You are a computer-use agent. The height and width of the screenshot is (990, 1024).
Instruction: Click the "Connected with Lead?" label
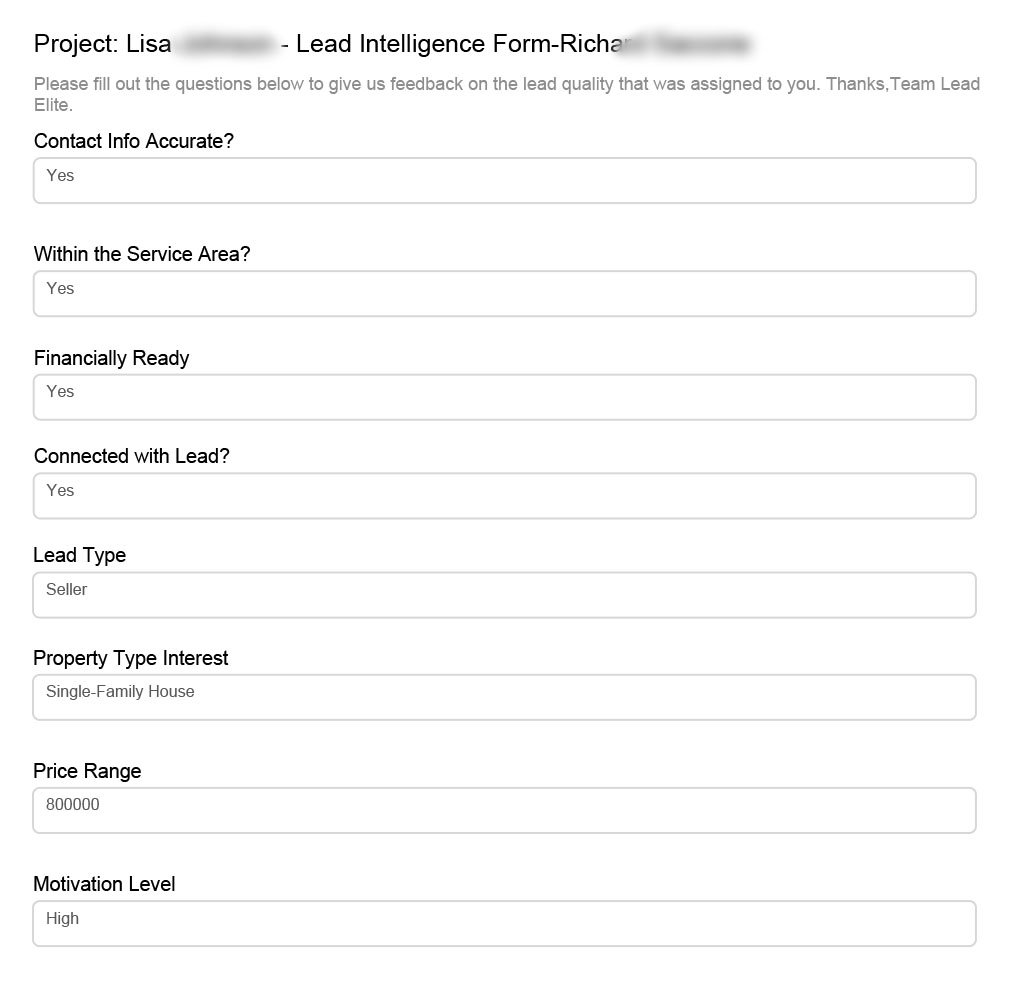[x=132, y=456]
